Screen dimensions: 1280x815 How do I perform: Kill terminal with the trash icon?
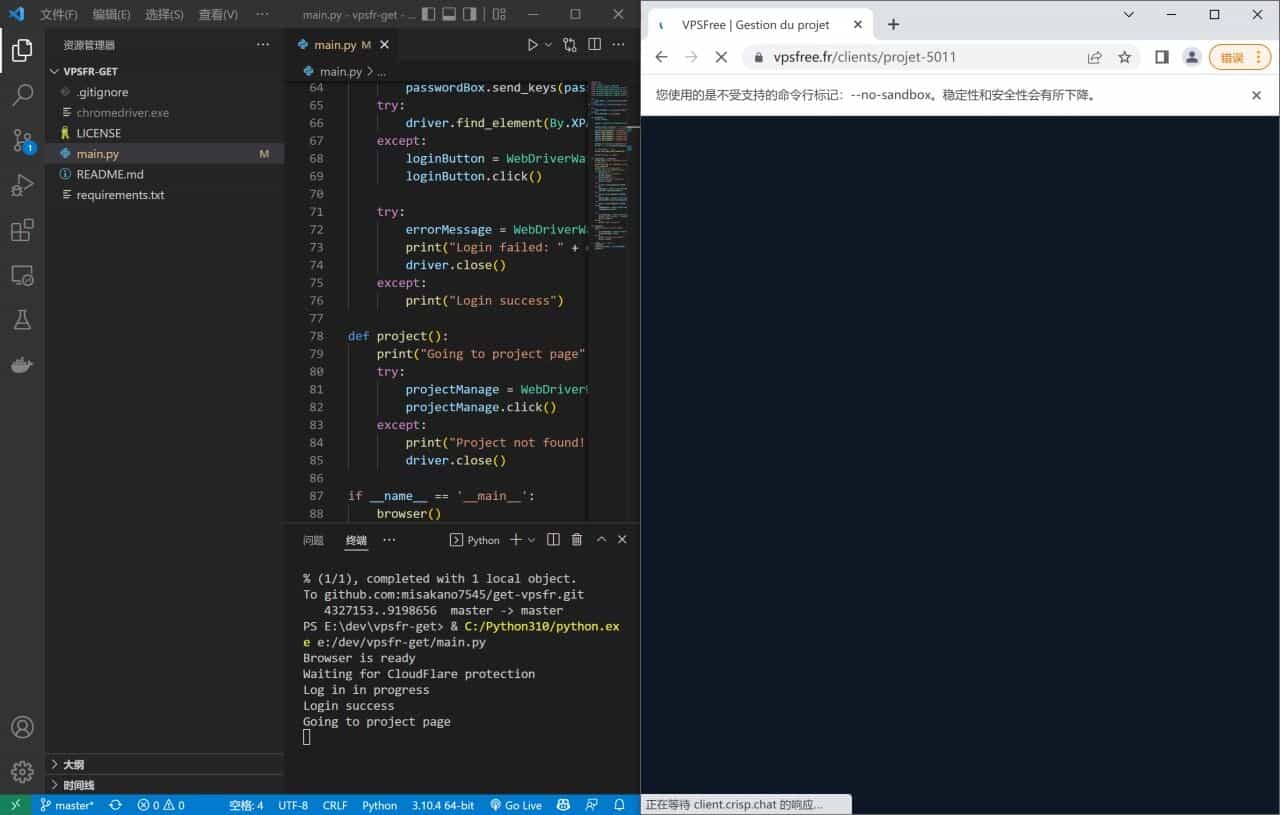click(x=577, y=540)
